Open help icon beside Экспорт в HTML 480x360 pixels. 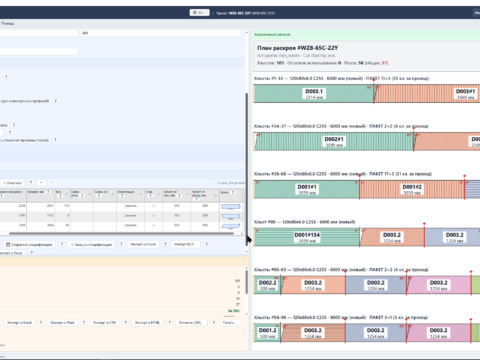tap(169, 323)
